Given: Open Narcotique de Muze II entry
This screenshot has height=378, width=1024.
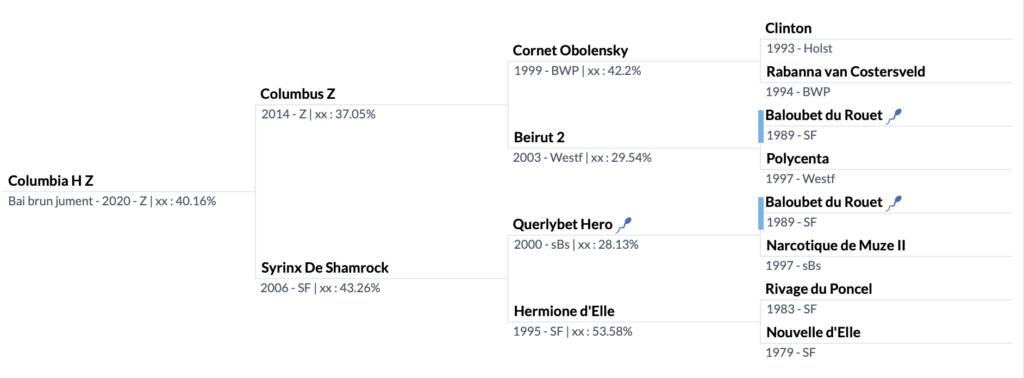Looking at the screenshot, I should click(835, 245).
